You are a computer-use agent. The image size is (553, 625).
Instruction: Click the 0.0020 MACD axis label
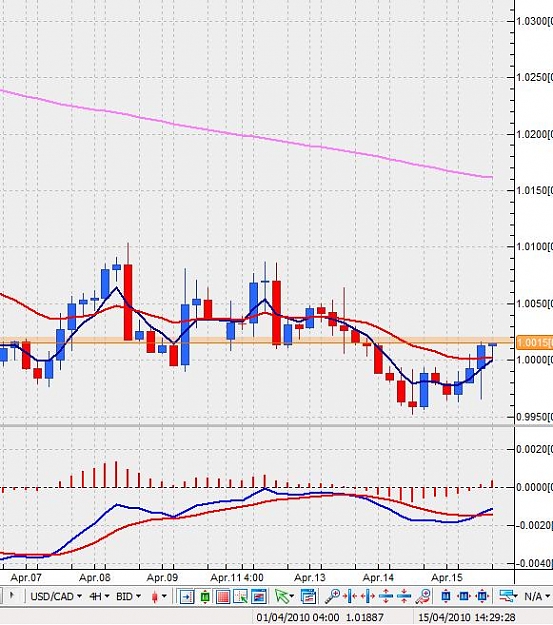(x=534, y=449)
